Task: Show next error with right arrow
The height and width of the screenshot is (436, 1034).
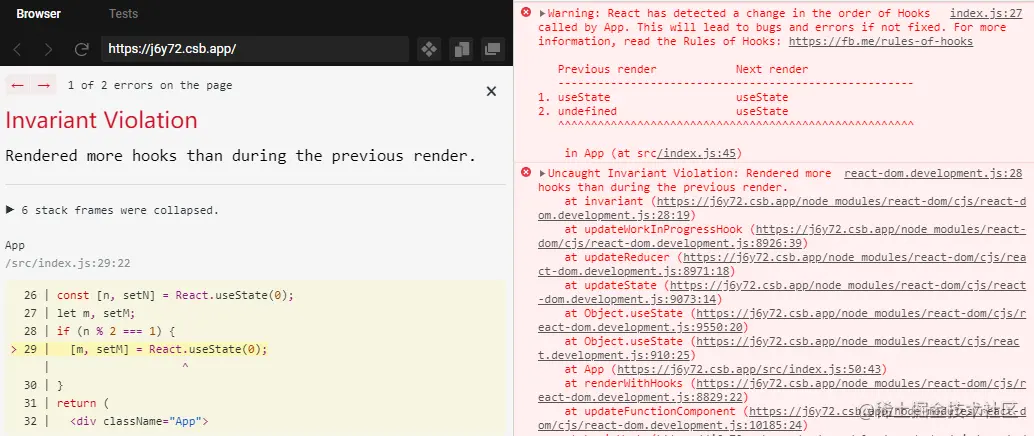Action: click(44, 85)
